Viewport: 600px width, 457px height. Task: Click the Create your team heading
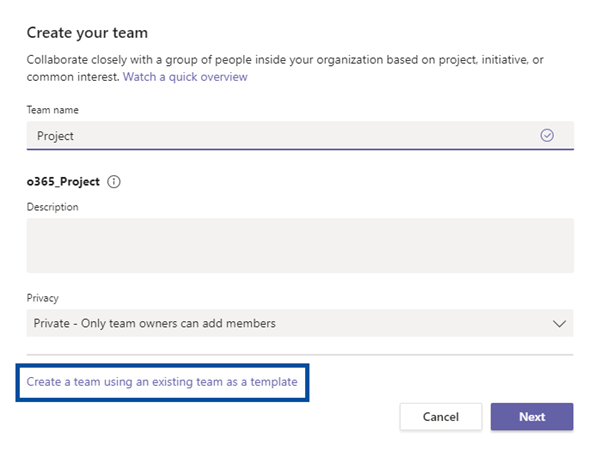click(x=87, y=33)
